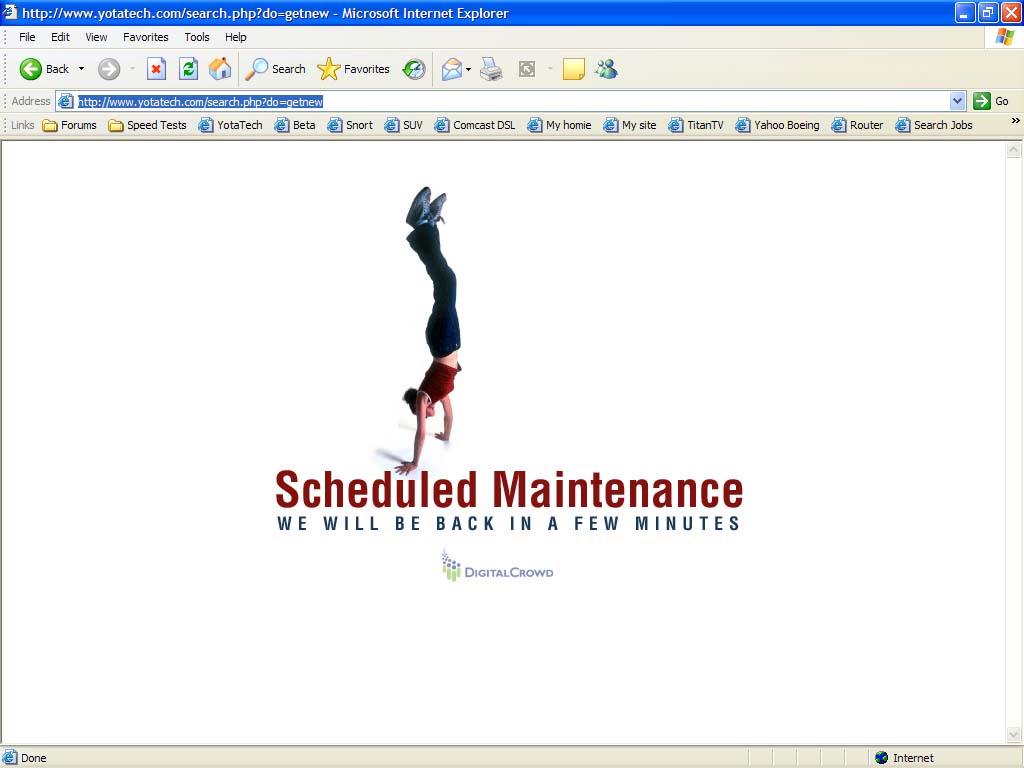Open the Search Jobs link
Viewport: 1024px width, 768px height.
point(934,125)
